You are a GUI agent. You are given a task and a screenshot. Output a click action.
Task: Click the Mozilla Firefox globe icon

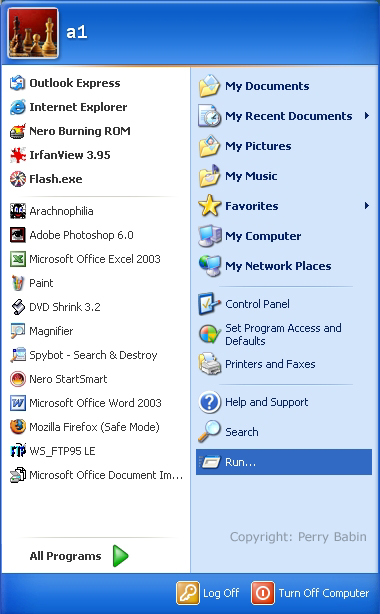[x=18, y=427]
